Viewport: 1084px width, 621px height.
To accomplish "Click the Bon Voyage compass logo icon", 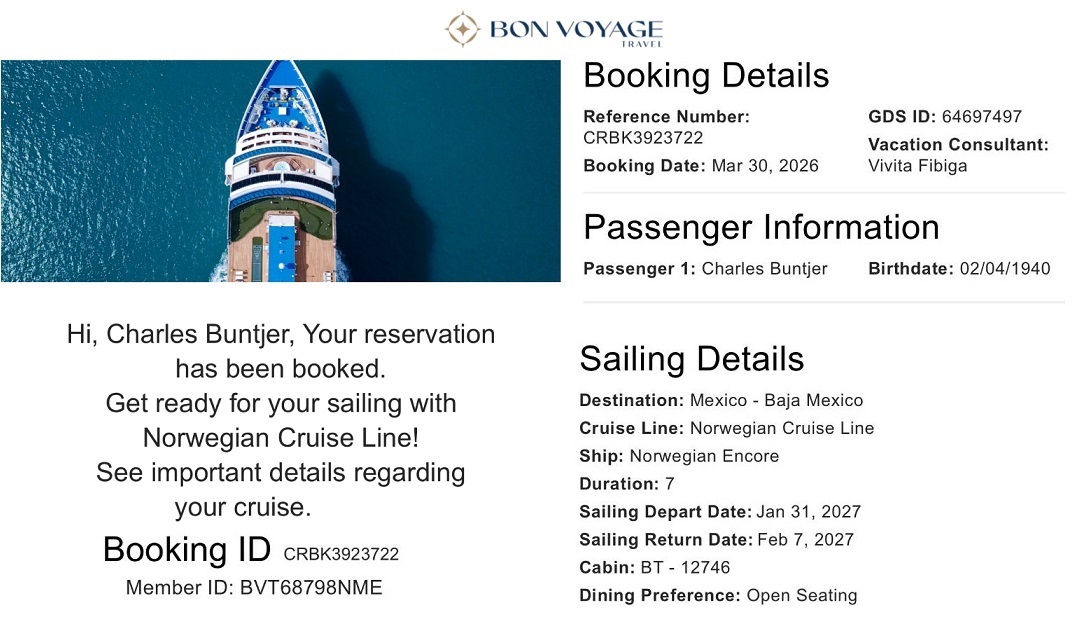I will [x=463, y=29].
